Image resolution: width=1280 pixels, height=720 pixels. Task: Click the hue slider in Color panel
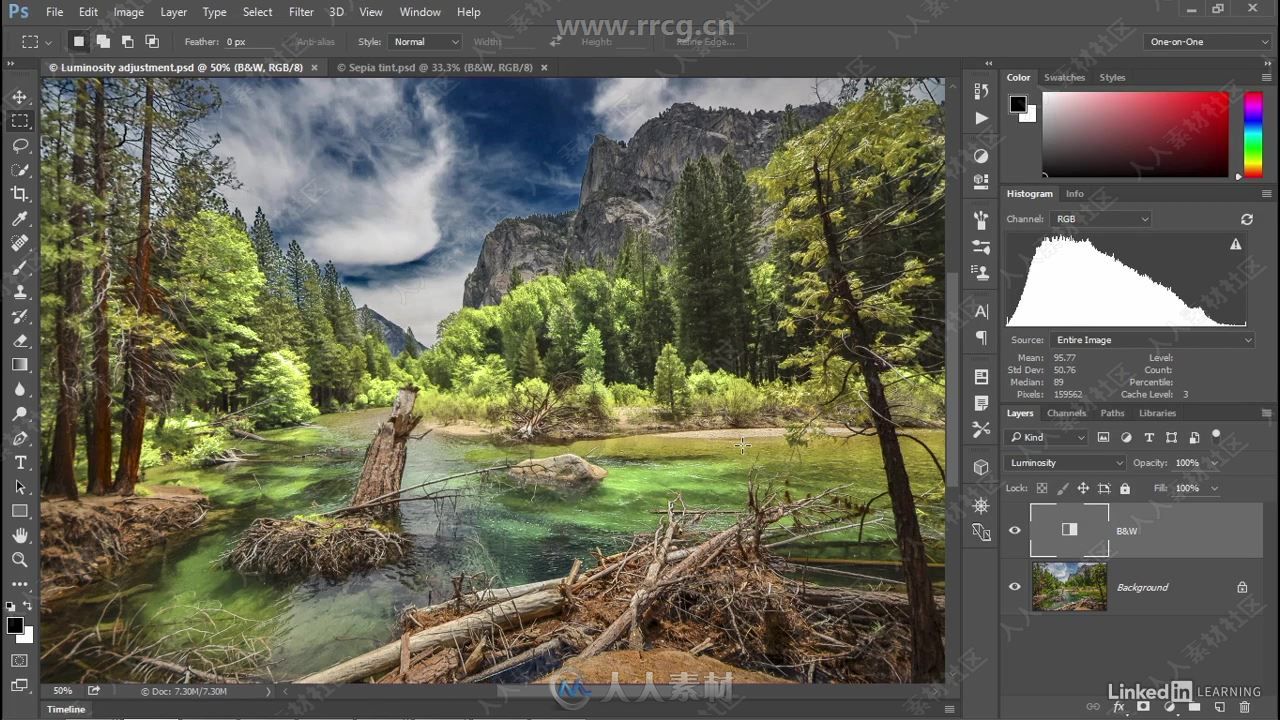(1253, 135)
